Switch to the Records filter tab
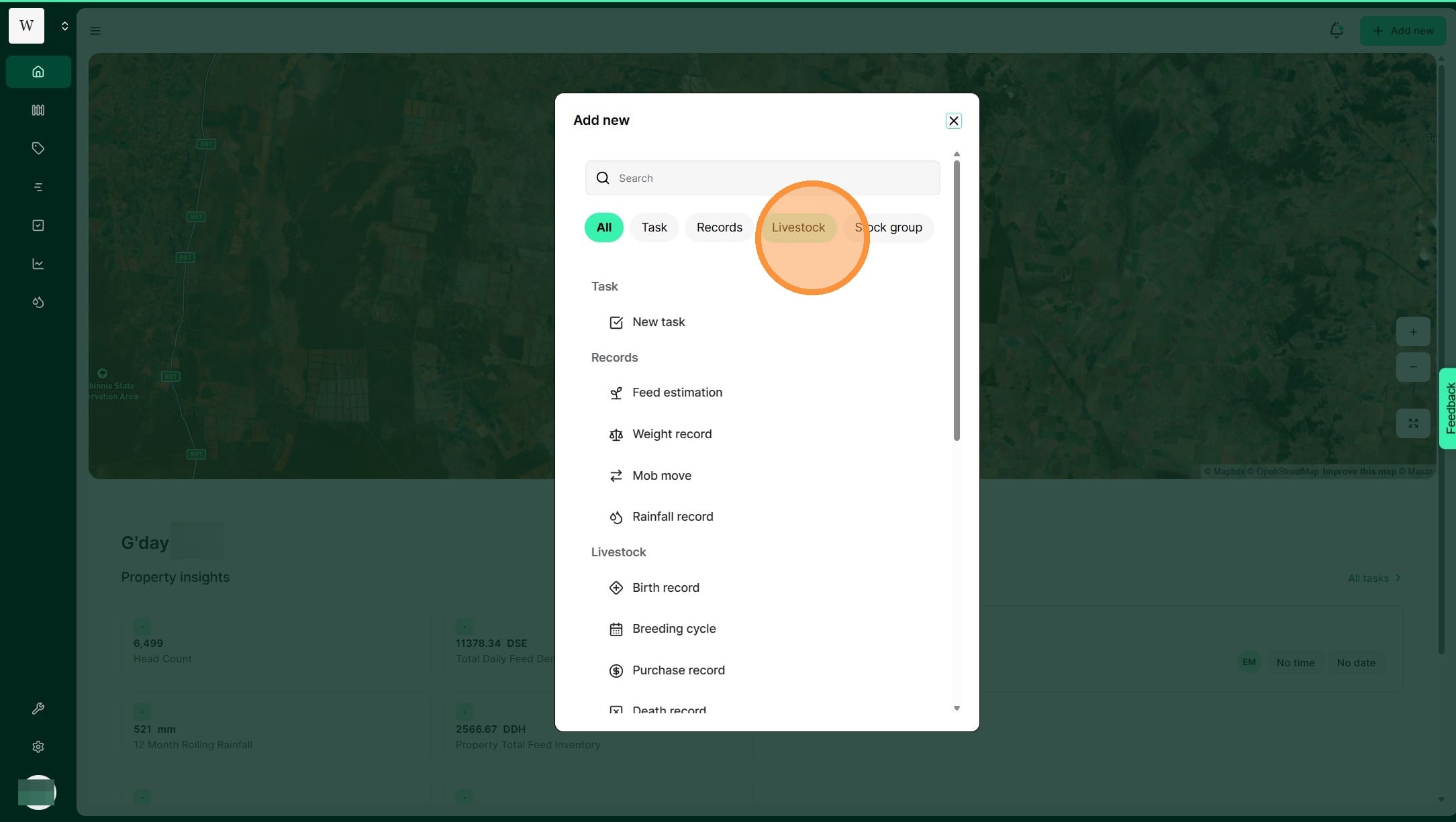The width and height of the screenshot is (1456, 822). [x=719, y=227]
